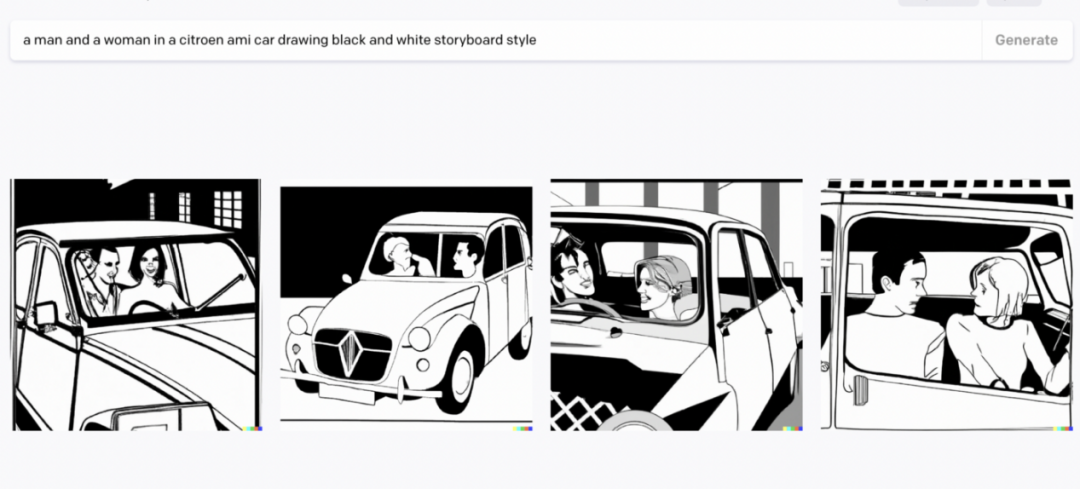Click the prompt text input field
This screenshot has height=489, width=1080.
point(496,40)
